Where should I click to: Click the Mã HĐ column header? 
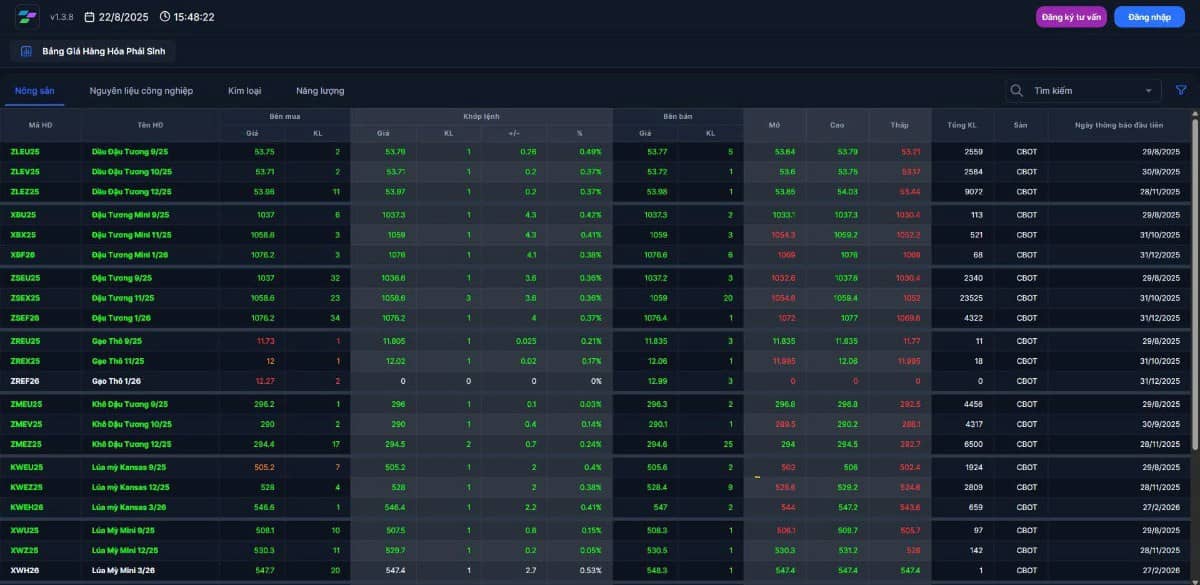point(41,125)
